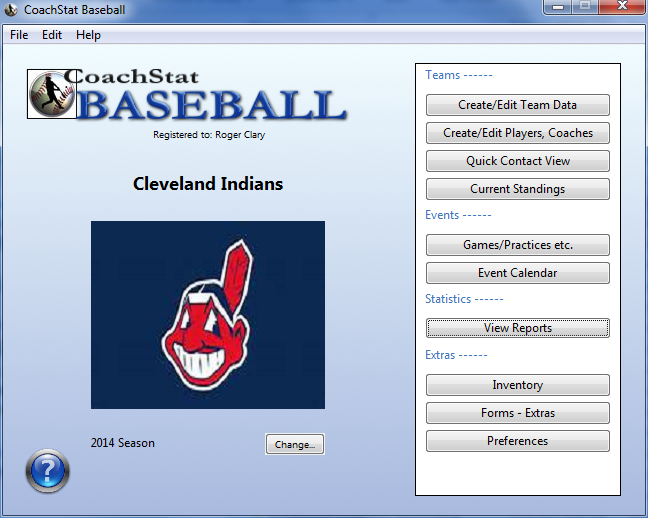Click the Teams section header
648x518 pixels.
(459, 75)
